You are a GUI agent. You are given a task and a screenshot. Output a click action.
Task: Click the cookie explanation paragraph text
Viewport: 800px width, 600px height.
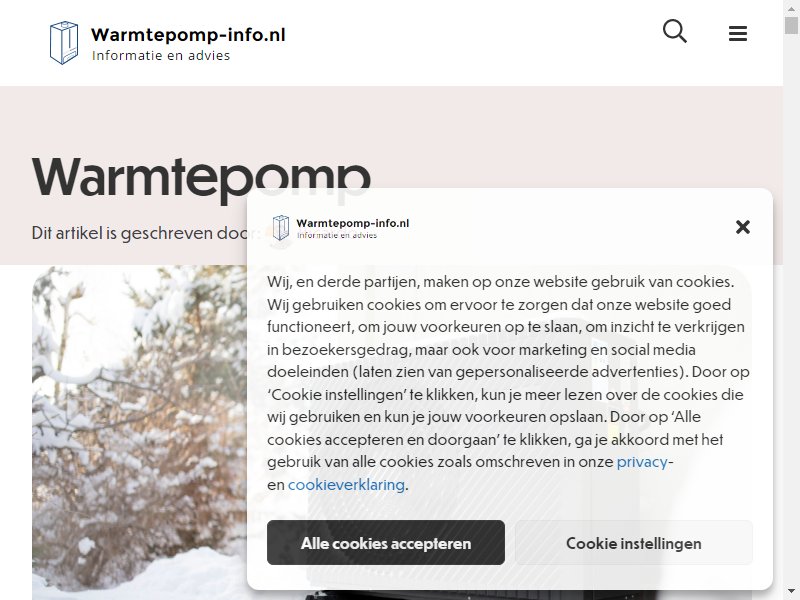coord(508,383)
